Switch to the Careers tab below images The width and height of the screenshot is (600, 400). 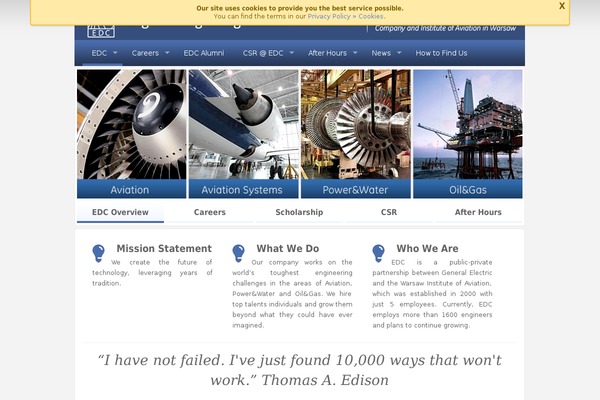click(x=210, y=212)
